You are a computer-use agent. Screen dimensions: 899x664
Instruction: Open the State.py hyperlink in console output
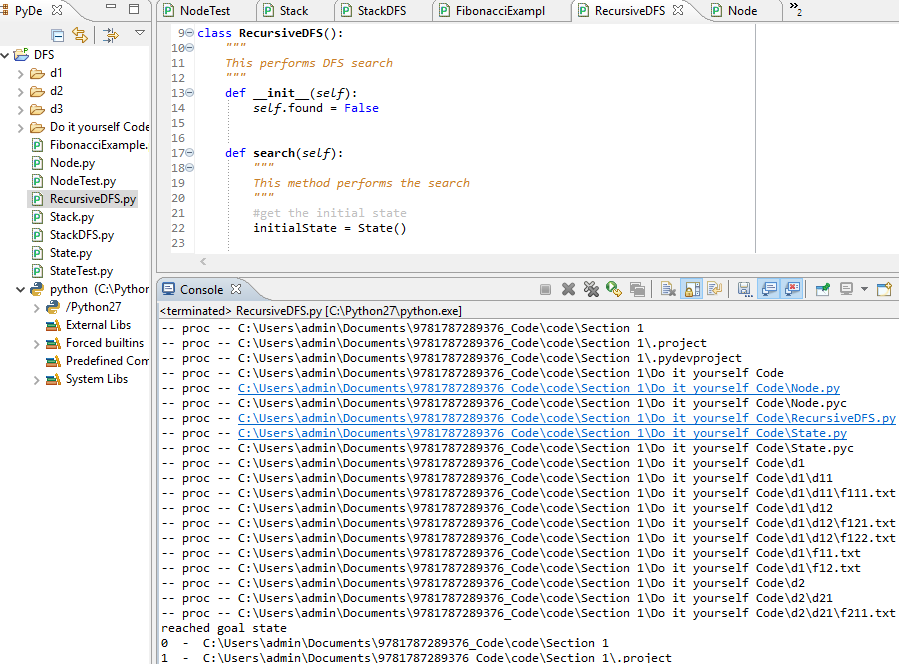point(542,433)
